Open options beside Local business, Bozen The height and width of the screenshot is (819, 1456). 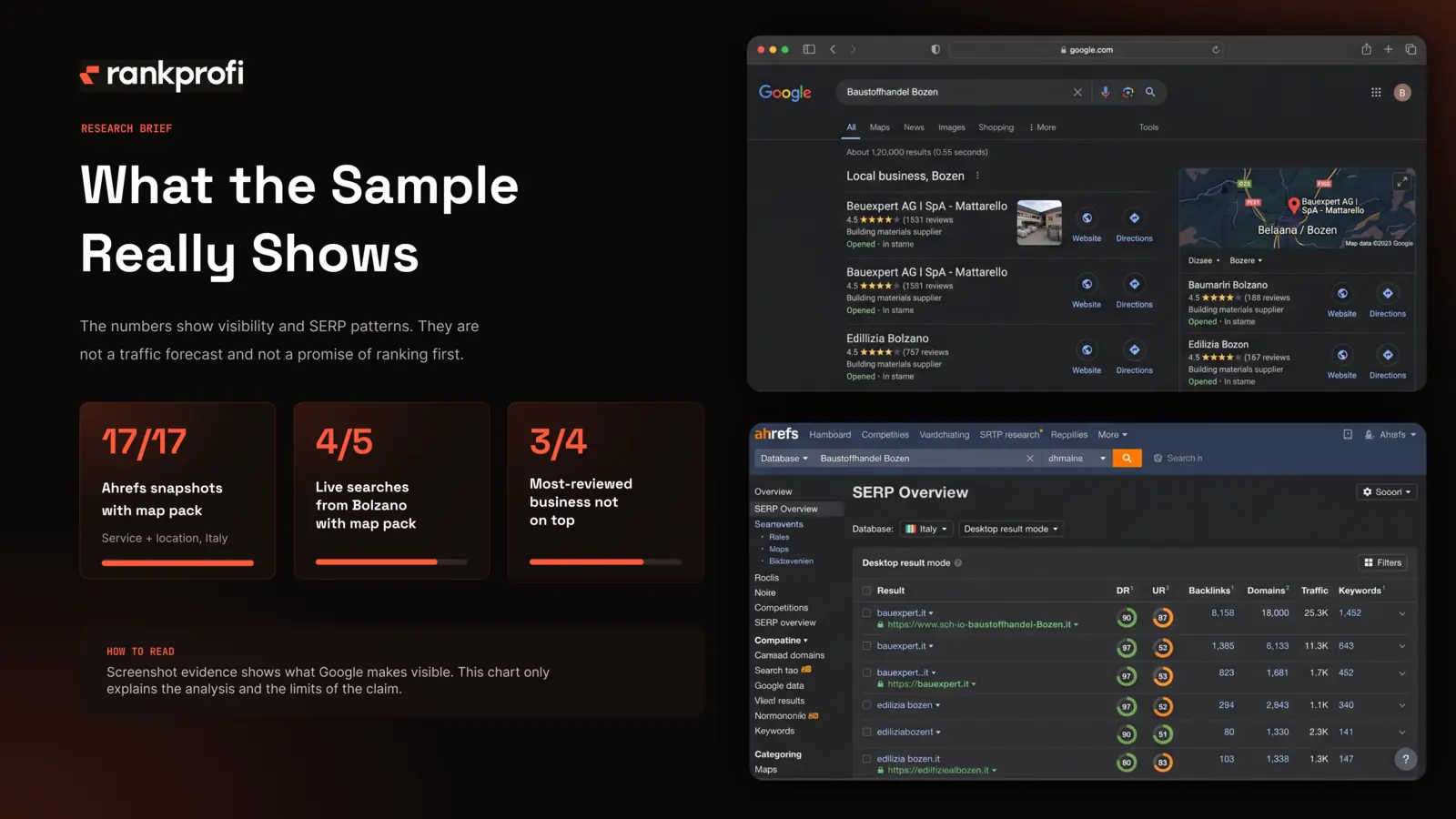click(x=977, y=176)
